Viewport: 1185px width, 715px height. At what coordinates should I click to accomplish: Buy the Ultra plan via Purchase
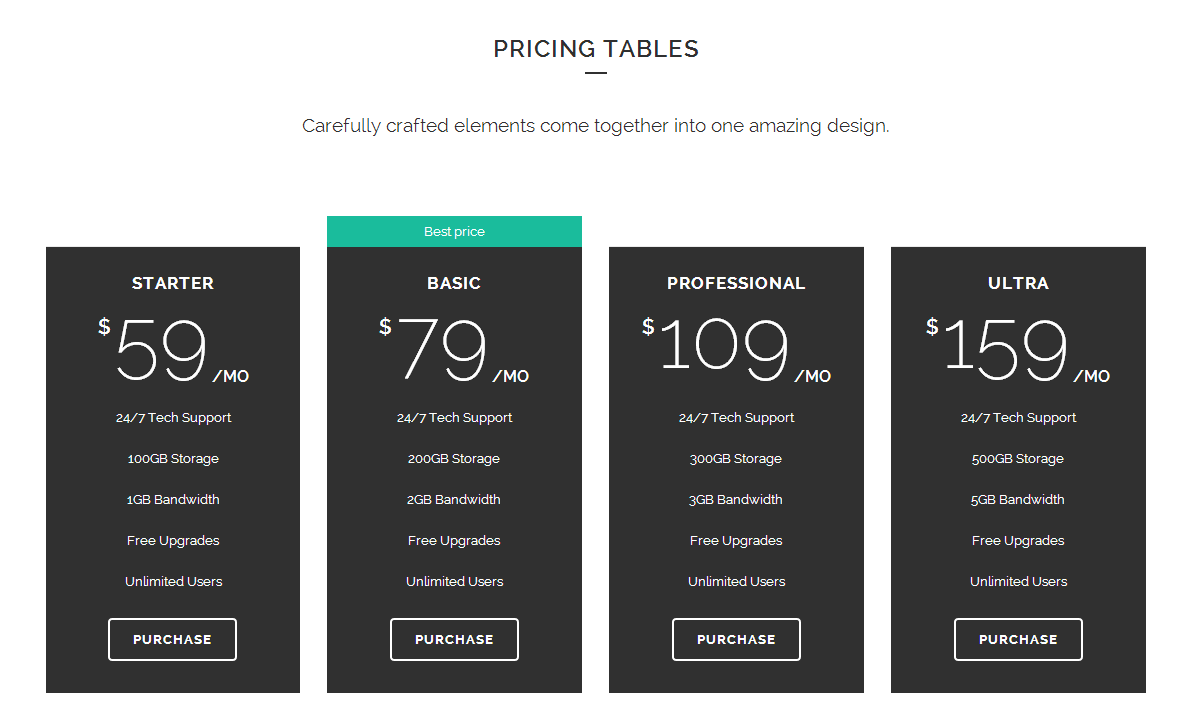[1018, 639]
